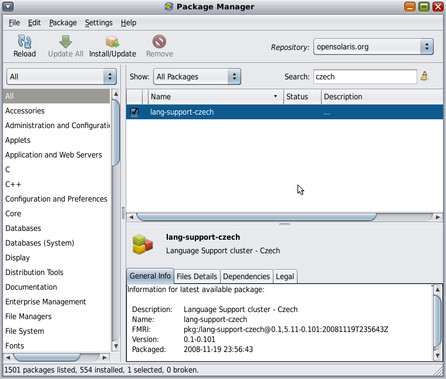This screenshot has height=379, width=446.
Task: Click category list scroll up arrow
Action: [116, 94]
